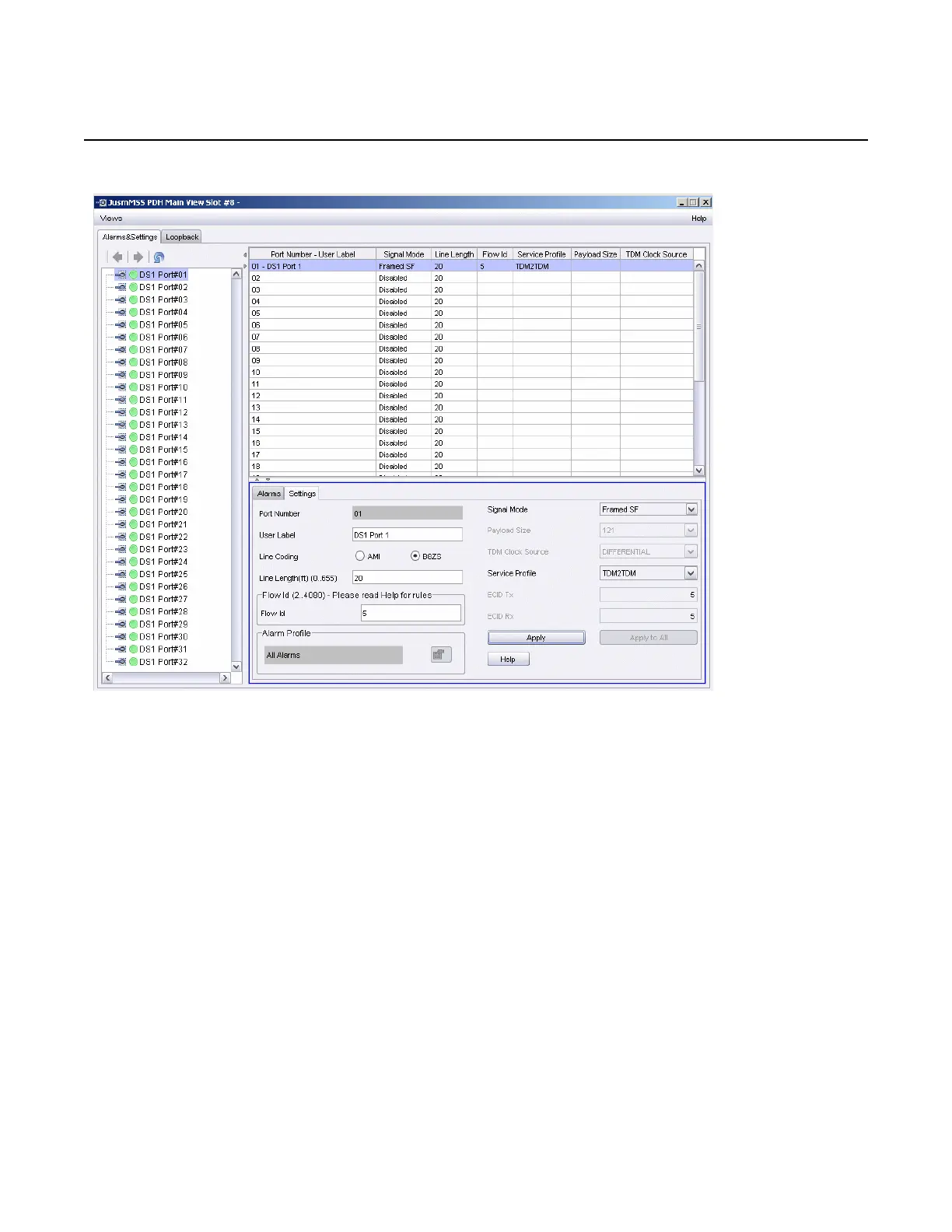
Task: Switch to the Loopback tab
Action: tap(182, 236)
